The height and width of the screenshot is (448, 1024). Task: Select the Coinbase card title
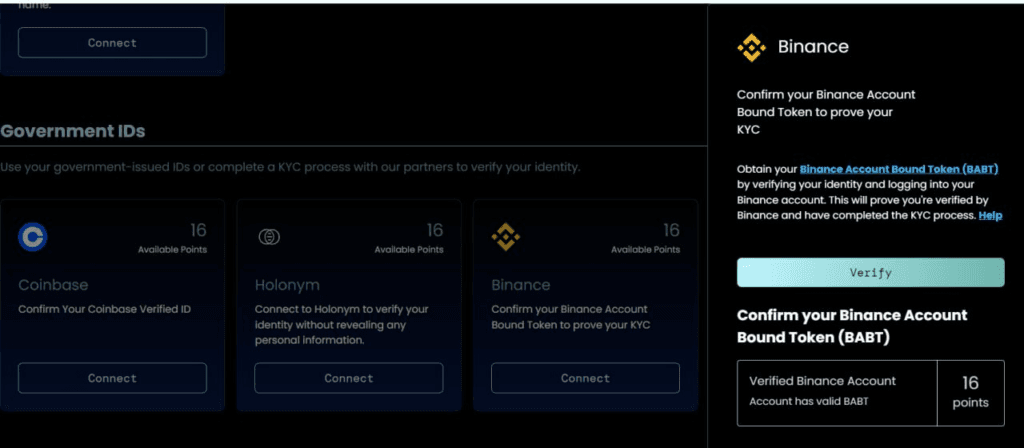53,285
